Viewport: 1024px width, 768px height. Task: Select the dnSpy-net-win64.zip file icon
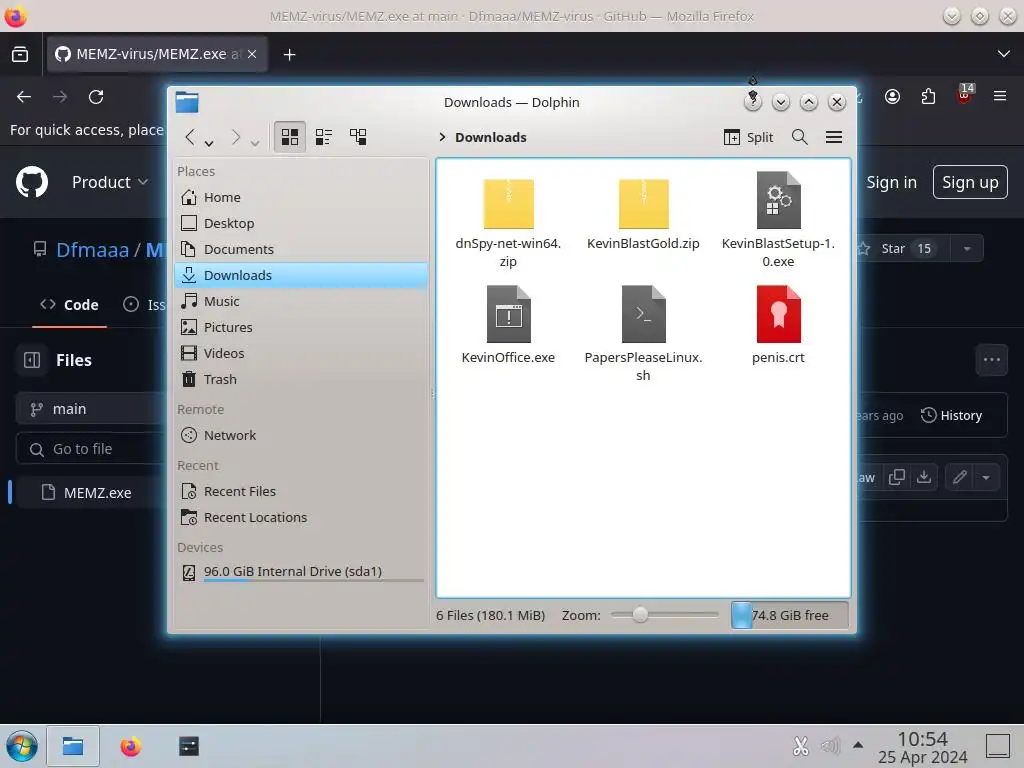(x=508, y=204)
